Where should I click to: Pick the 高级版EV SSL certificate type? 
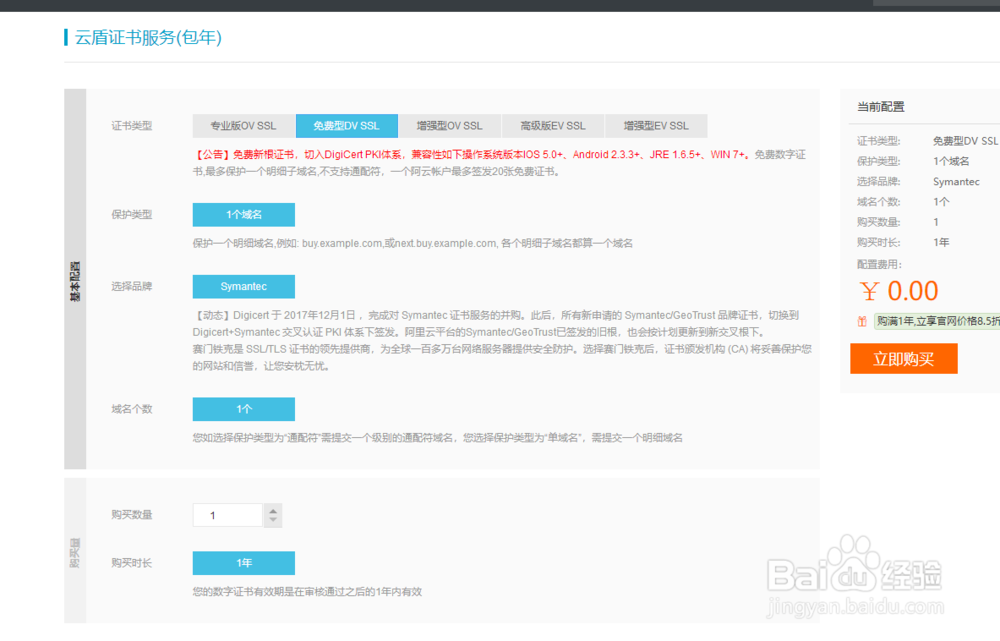553,126
